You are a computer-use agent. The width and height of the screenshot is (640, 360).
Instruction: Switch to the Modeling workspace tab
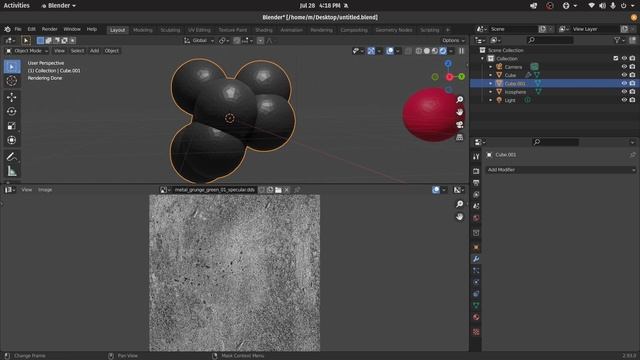(142, 30)
